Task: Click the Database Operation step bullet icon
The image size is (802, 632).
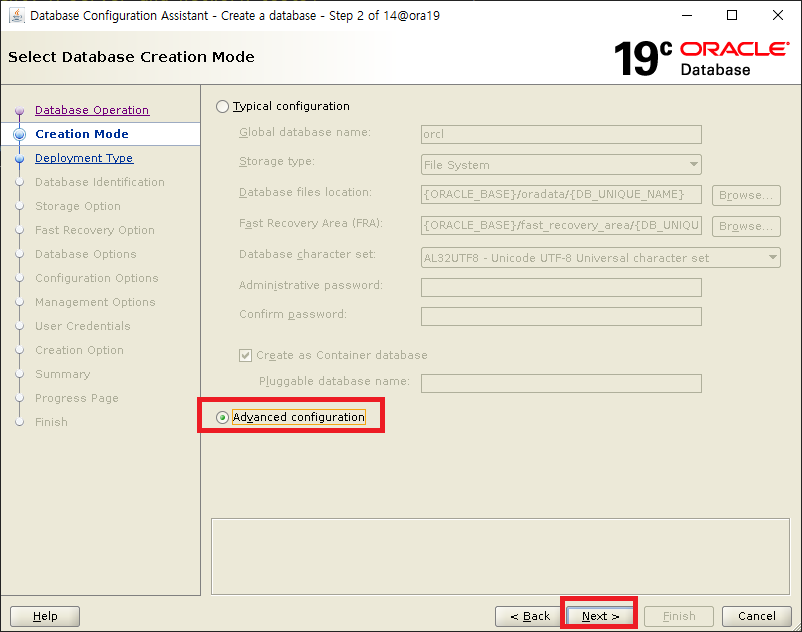Action: click(19, 110)
